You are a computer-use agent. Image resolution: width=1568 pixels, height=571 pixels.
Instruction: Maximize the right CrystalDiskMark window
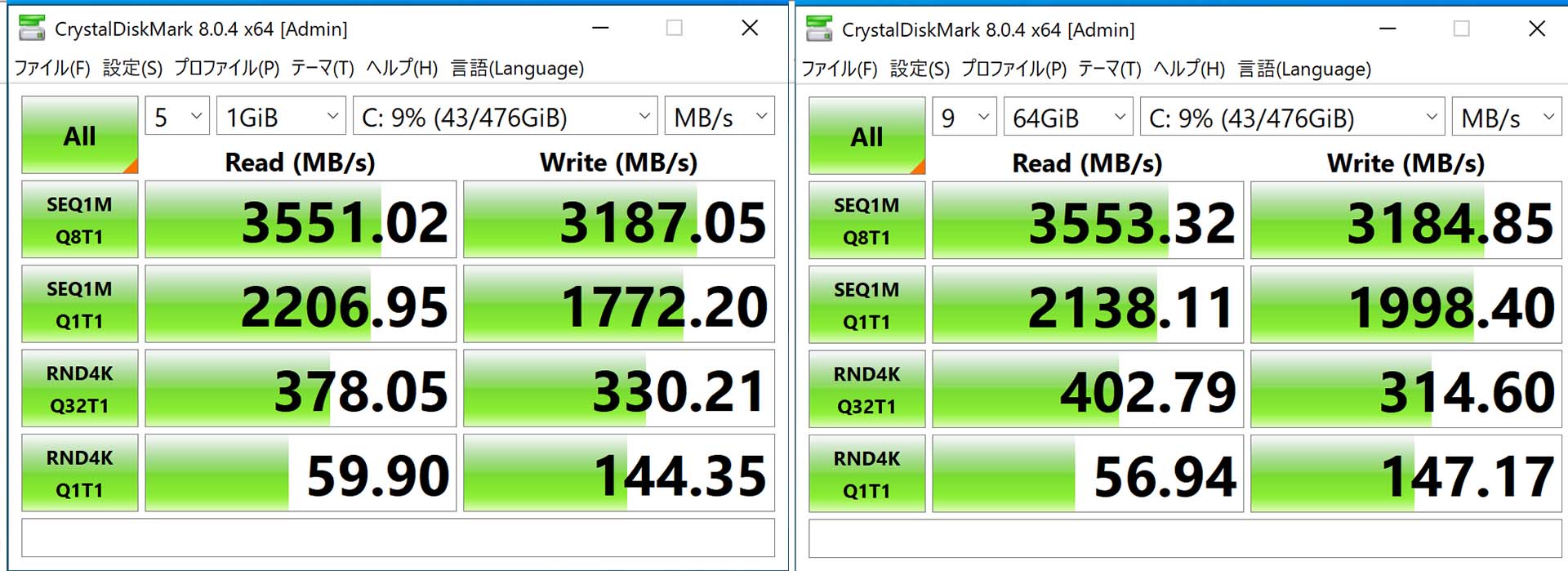click(1462, 29)
